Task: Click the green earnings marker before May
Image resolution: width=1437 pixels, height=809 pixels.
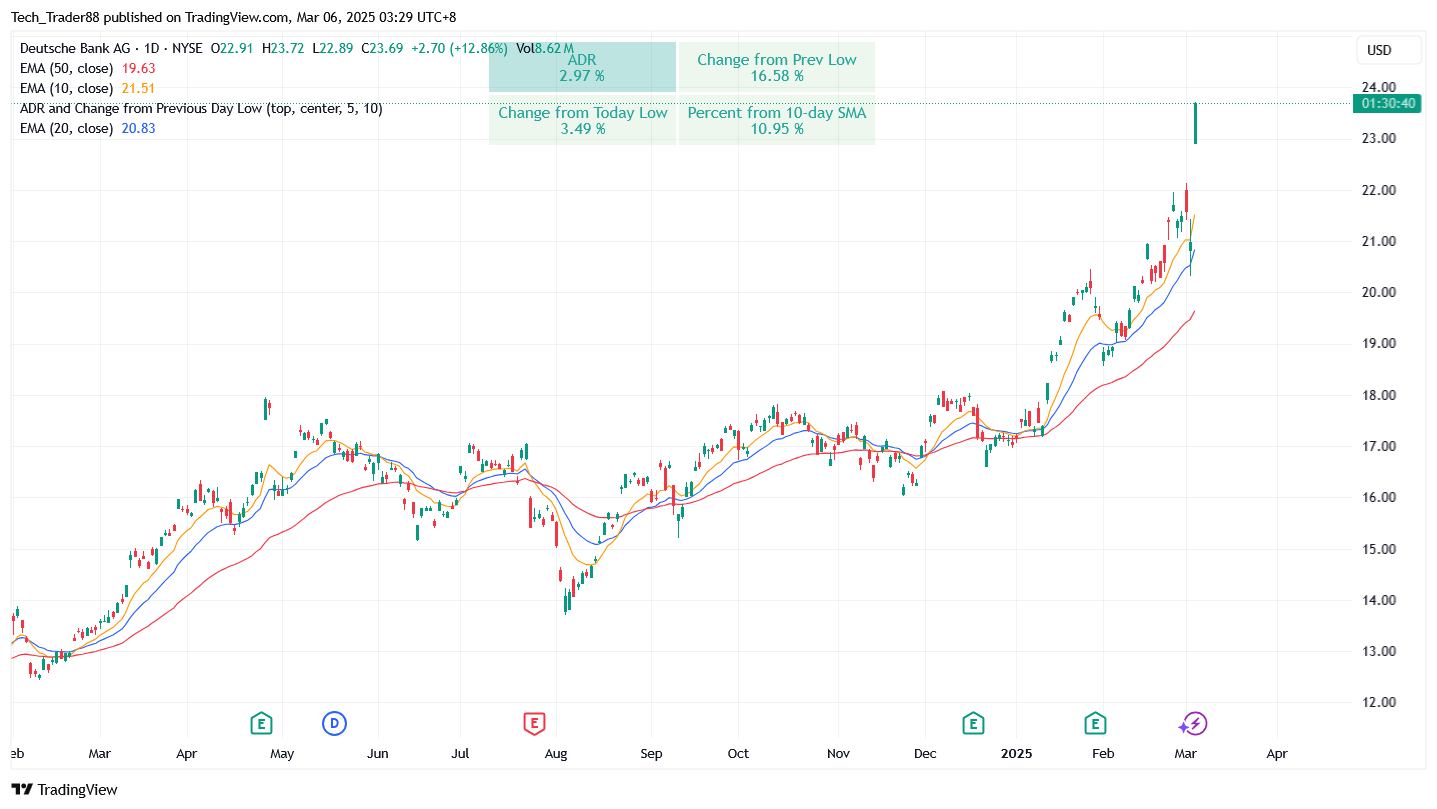Action: coord(261,723)
